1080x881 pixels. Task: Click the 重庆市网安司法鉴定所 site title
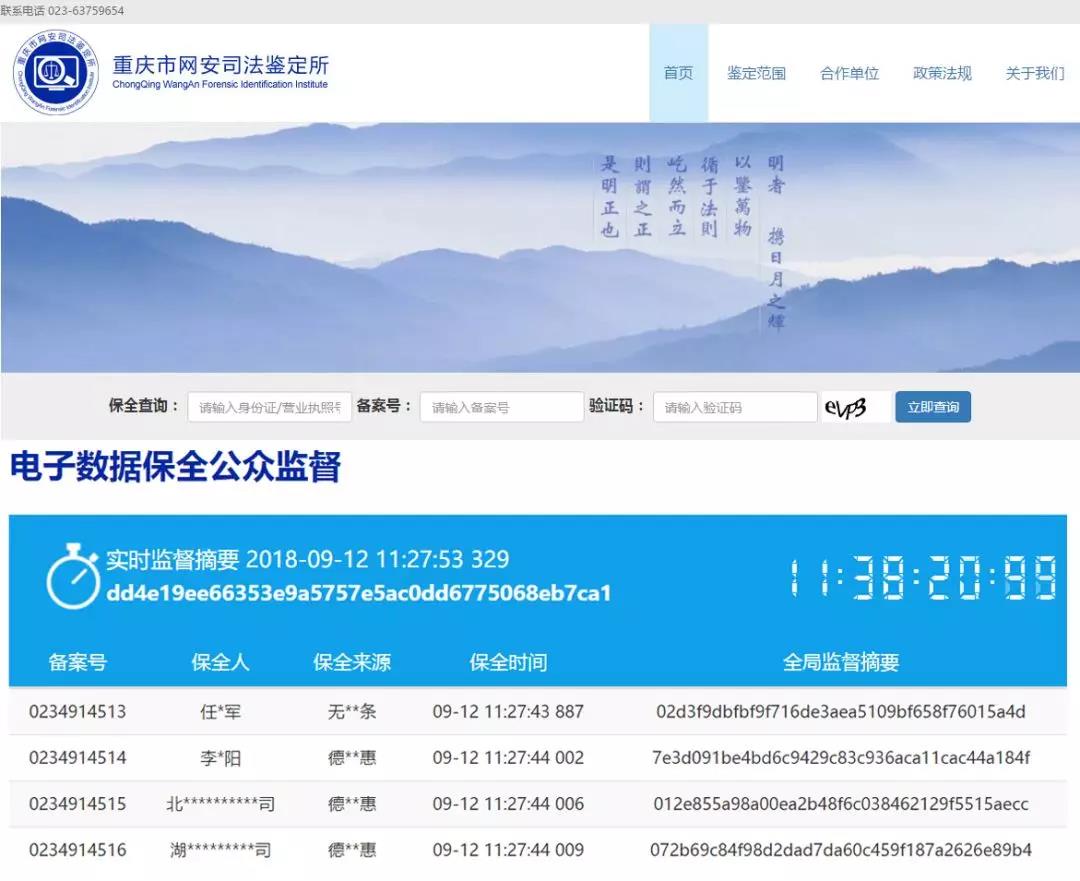pyautogui.click(x=220, y=67)
